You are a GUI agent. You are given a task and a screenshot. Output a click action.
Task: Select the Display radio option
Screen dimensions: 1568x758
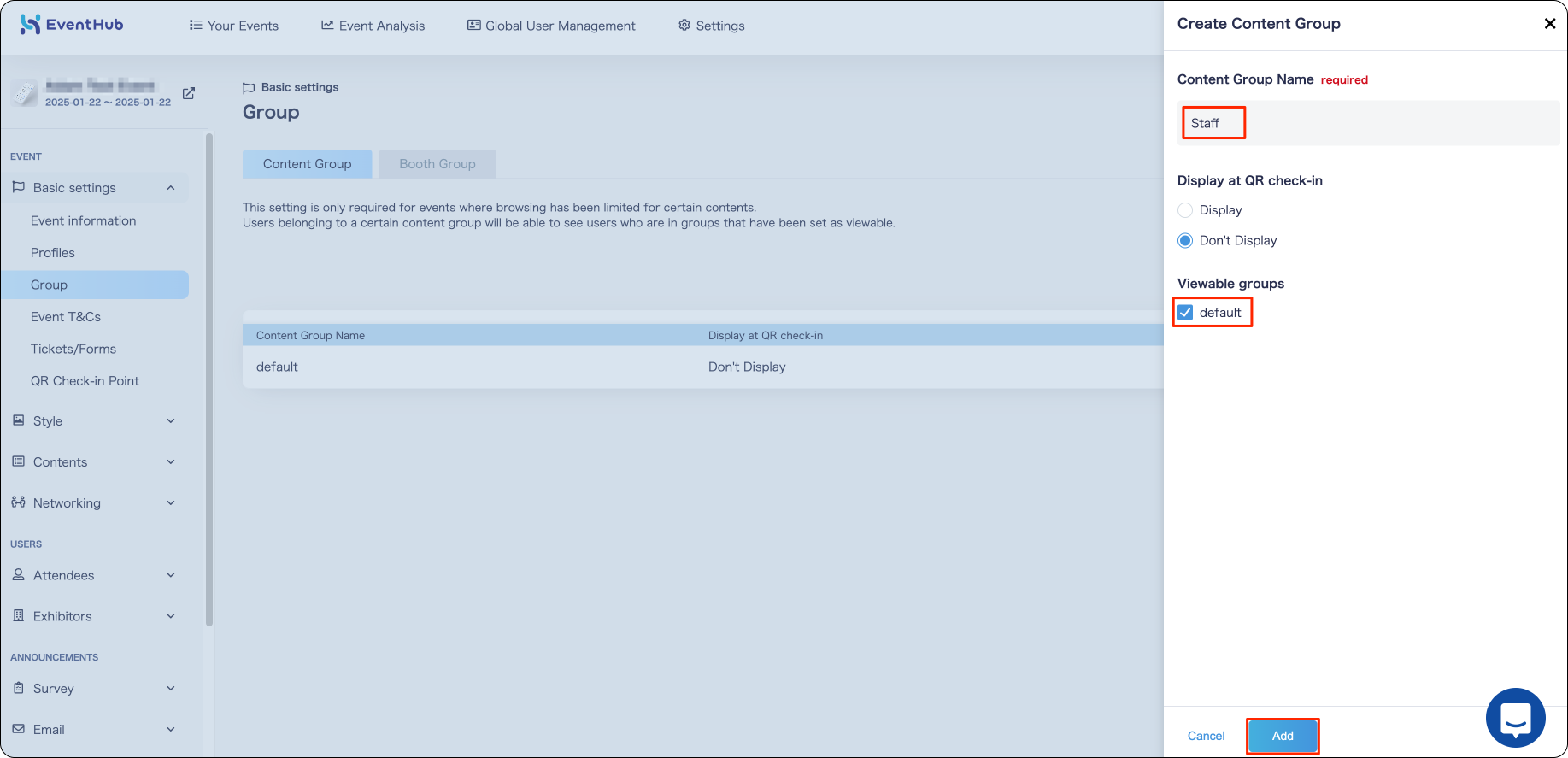(x=1185, y=210)
